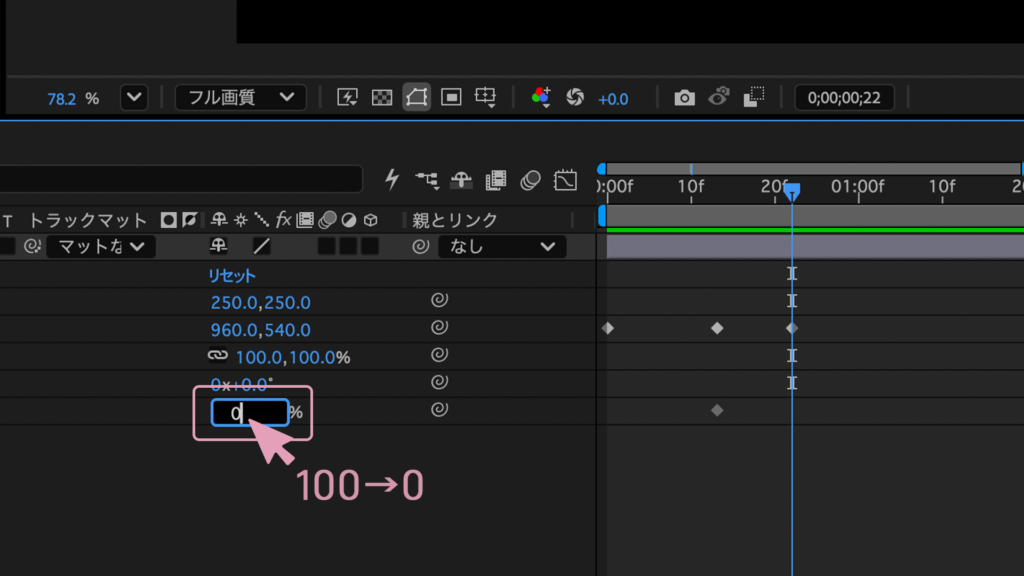Click anchor point row pick whip
Viewport: 1024px width, 576px height.
click(x=440, y=300)
